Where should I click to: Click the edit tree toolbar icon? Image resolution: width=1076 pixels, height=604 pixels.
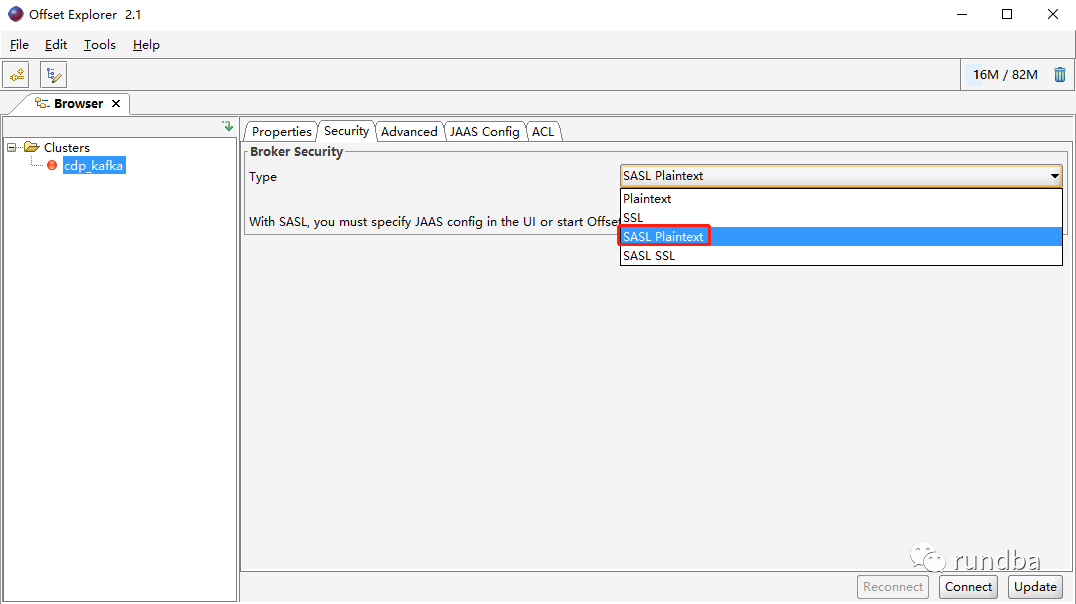(x=54, y=75)
